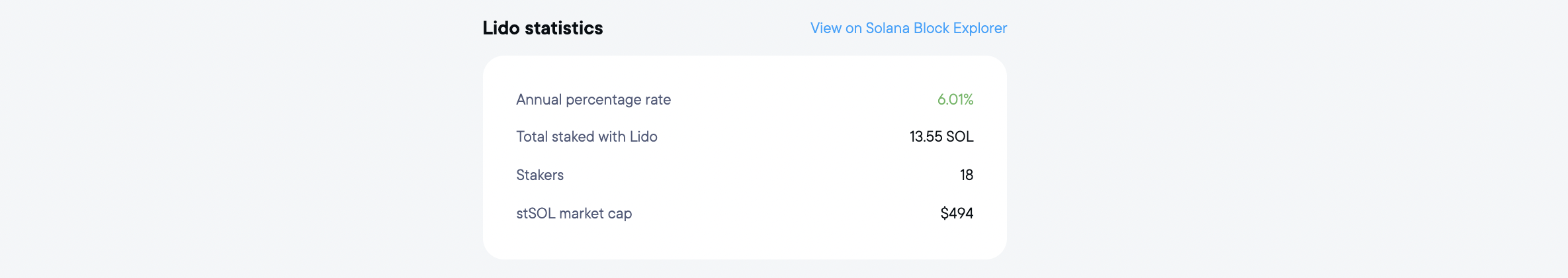
Task: Select the Annual percentage rate label
Action: tap(593, 100)
